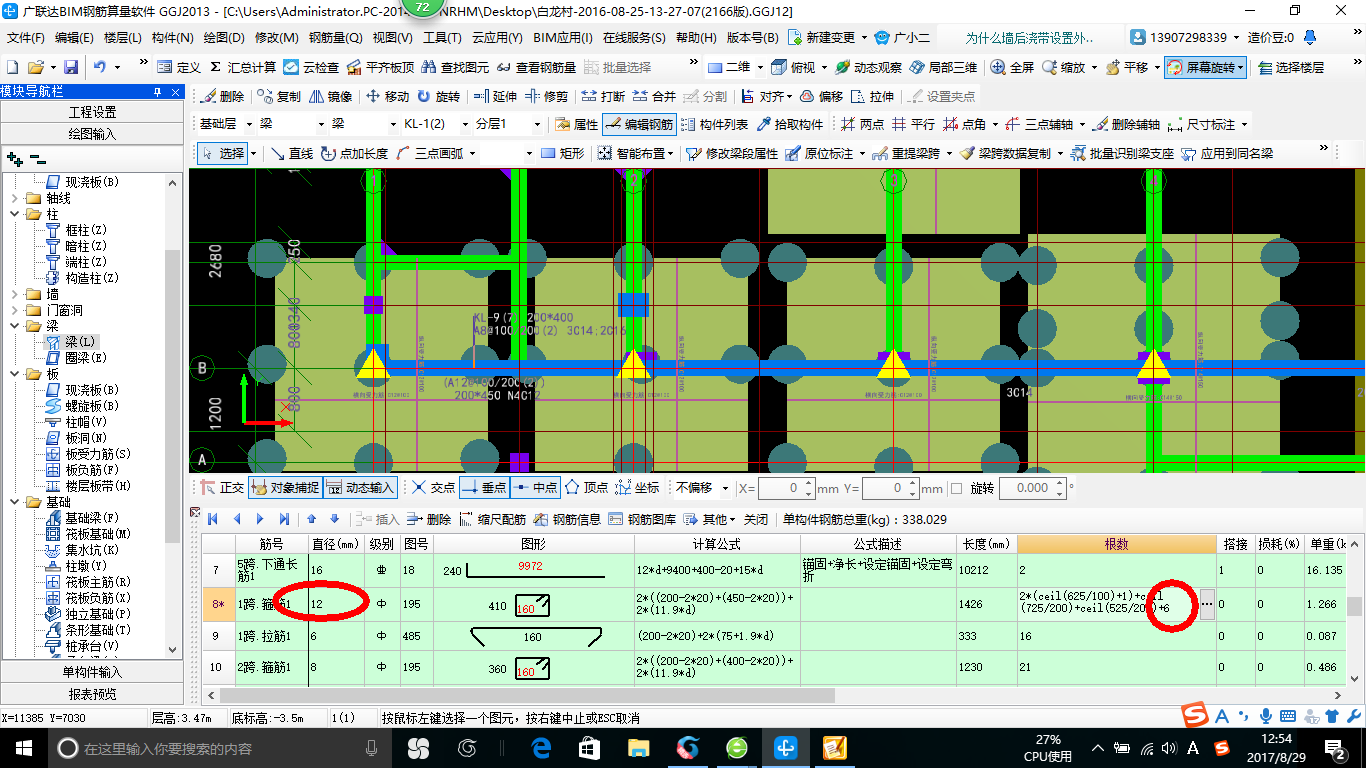Image resolution: width=1366 pixels, height=768 pixels.
Task: Click the Microsoft Edge taskbar icon
Action: 541,748
